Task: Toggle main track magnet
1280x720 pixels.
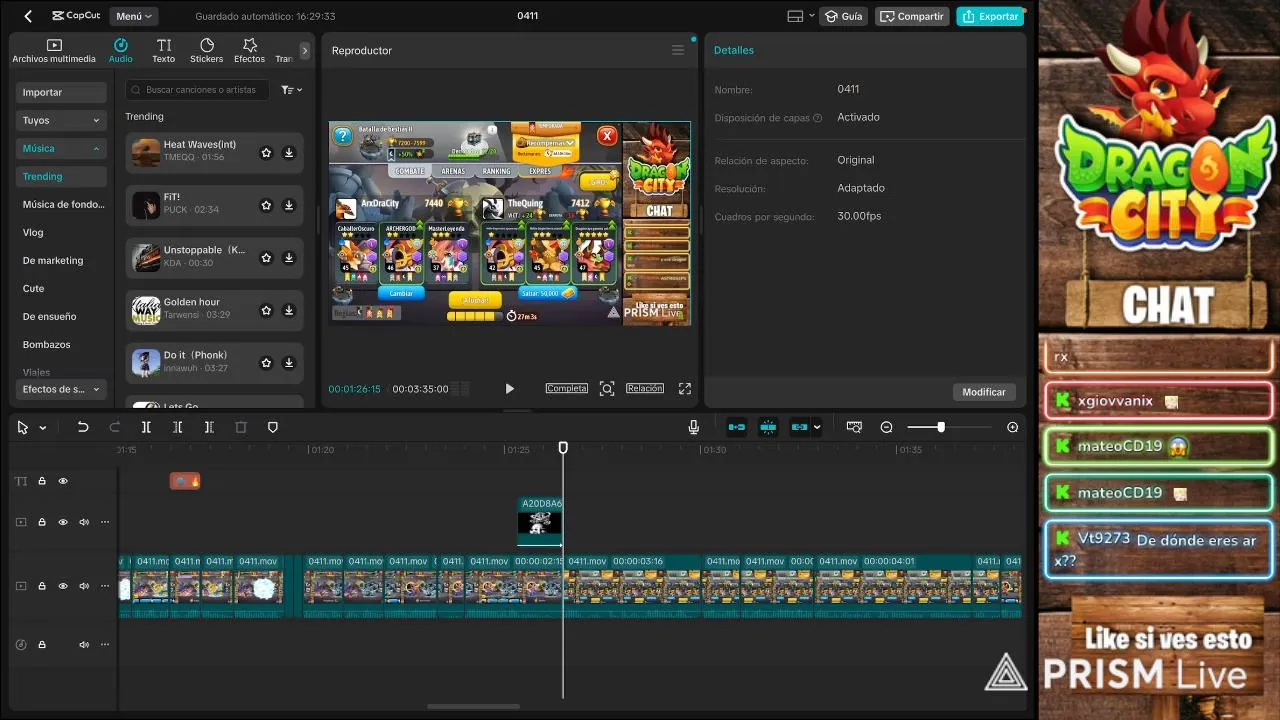Action: pos(737,427)
